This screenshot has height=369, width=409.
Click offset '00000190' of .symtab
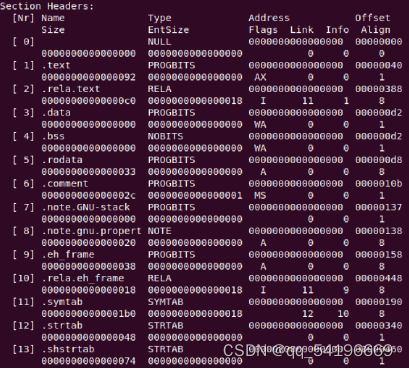[x=379, y=302]
